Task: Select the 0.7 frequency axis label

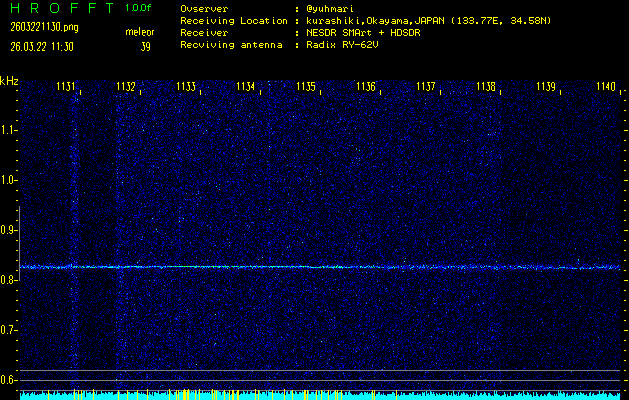Action: tap(9, 330)
